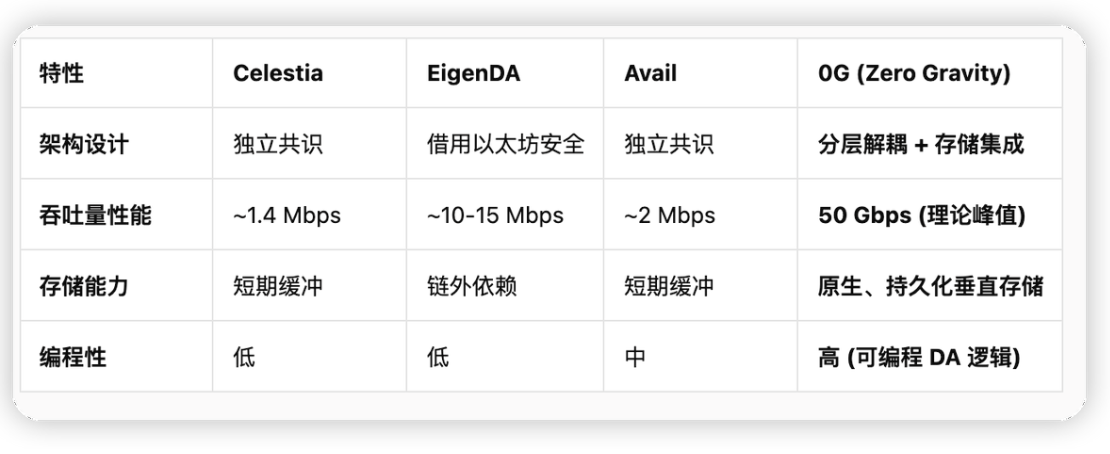The image size is (1110, 454).
Task: Select the ~10-15 Mbps throughput cell
Action: click(495, 215)
